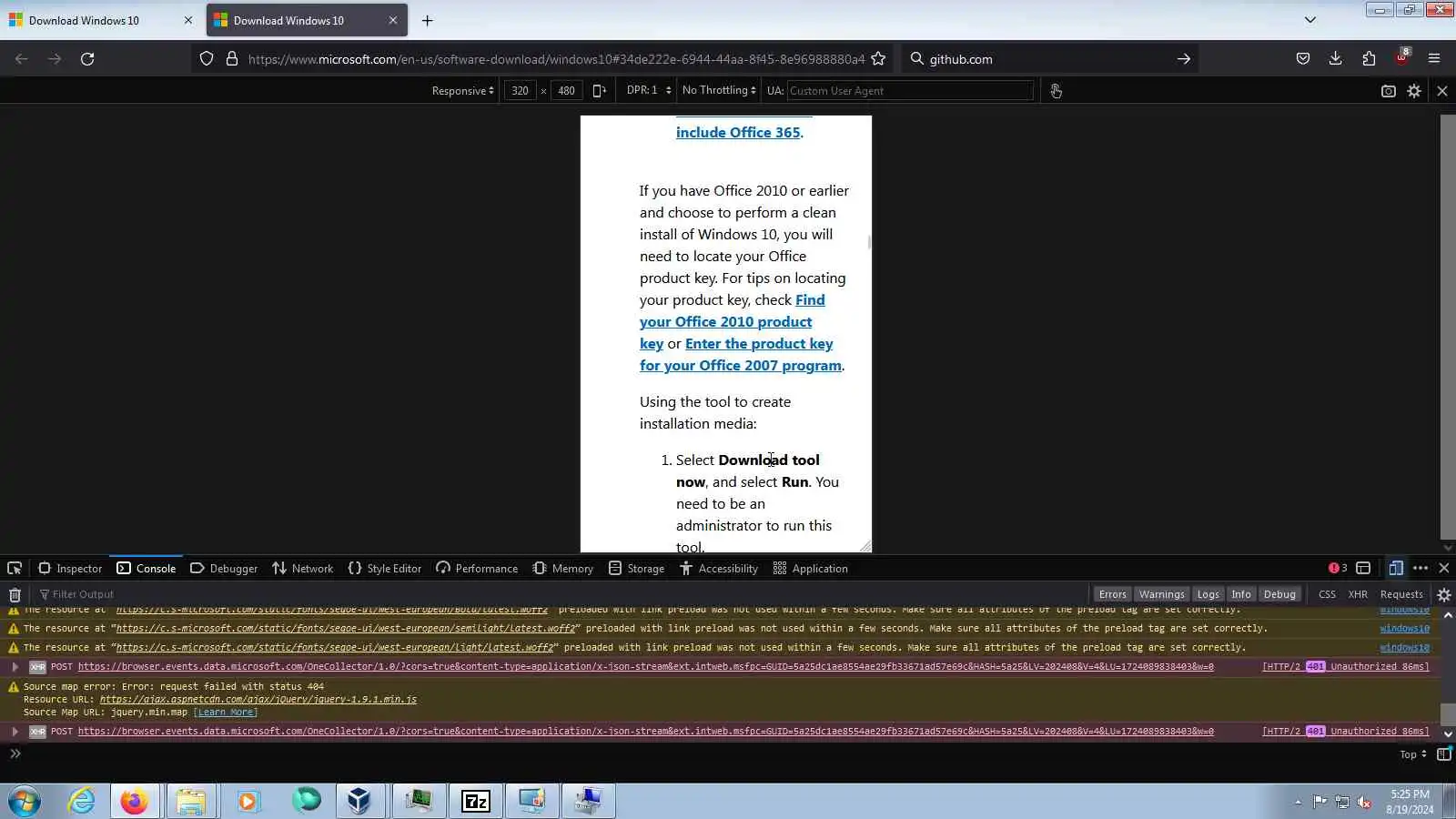Open 7-Zip from the taskbar
1456x819 pixels.
476,801
